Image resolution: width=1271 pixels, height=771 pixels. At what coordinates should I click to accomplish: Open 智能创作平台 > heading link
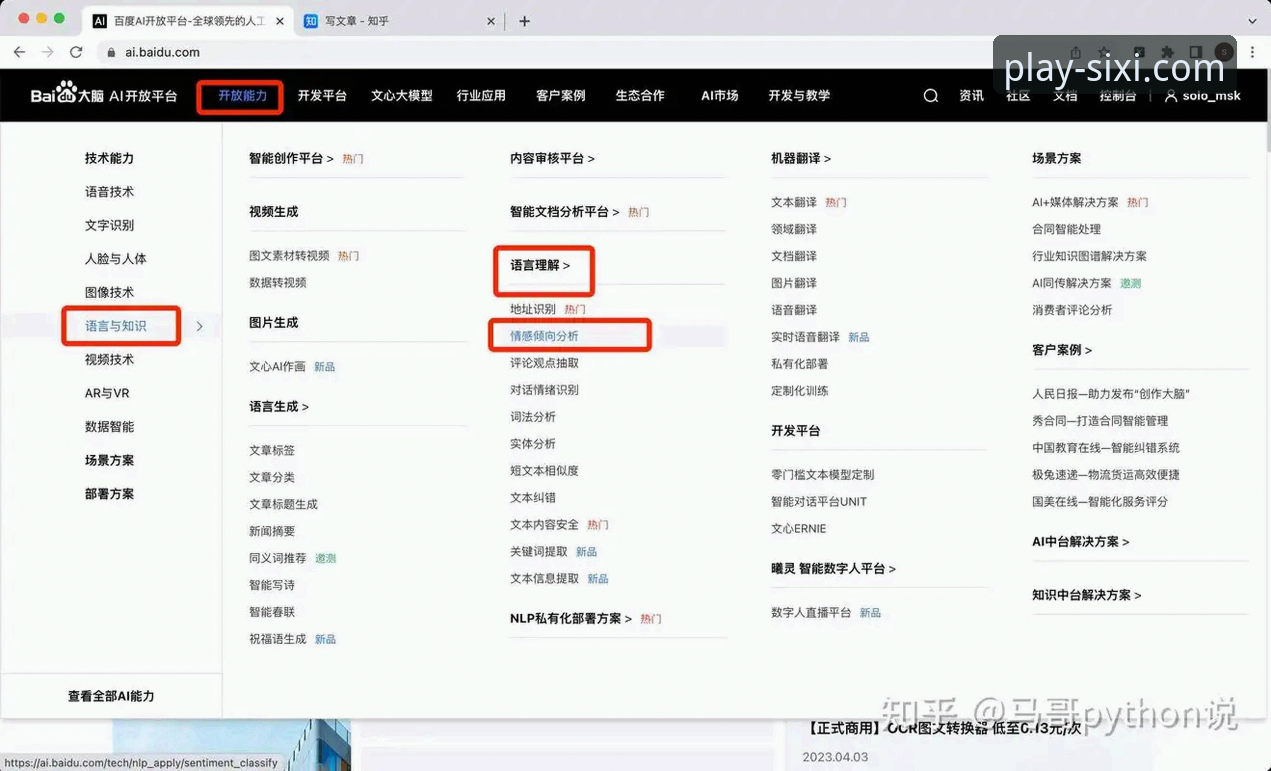click(291, 158)
